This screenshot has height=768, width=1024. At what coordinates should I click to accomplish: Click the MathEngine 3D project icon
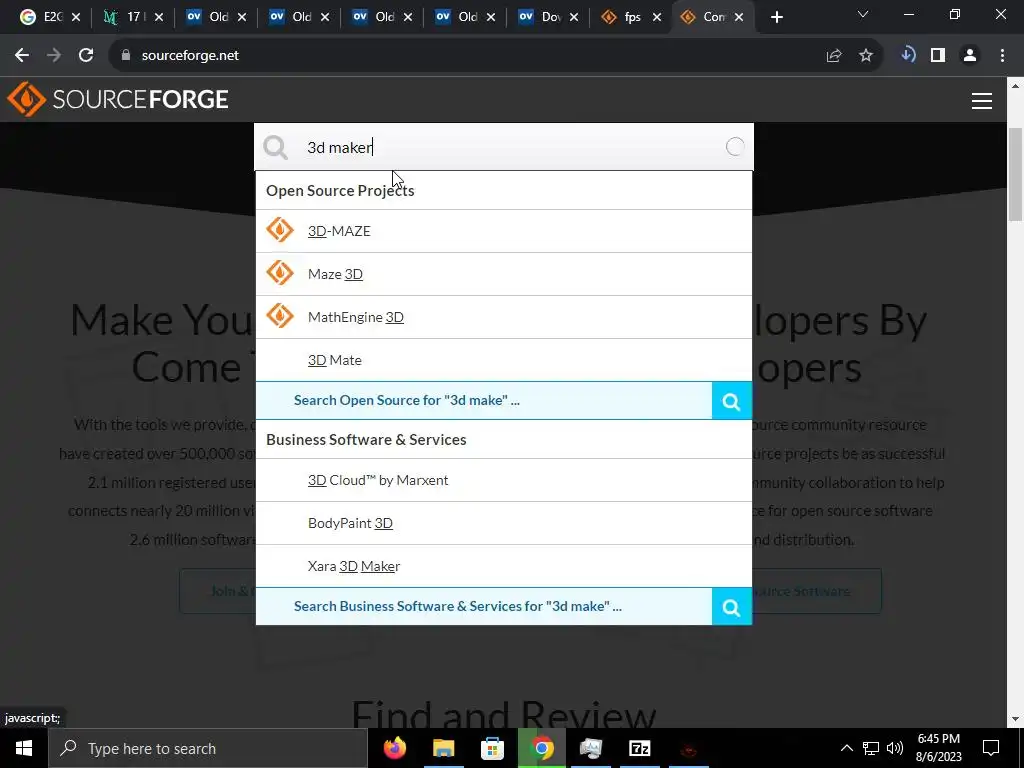point(280,317)
